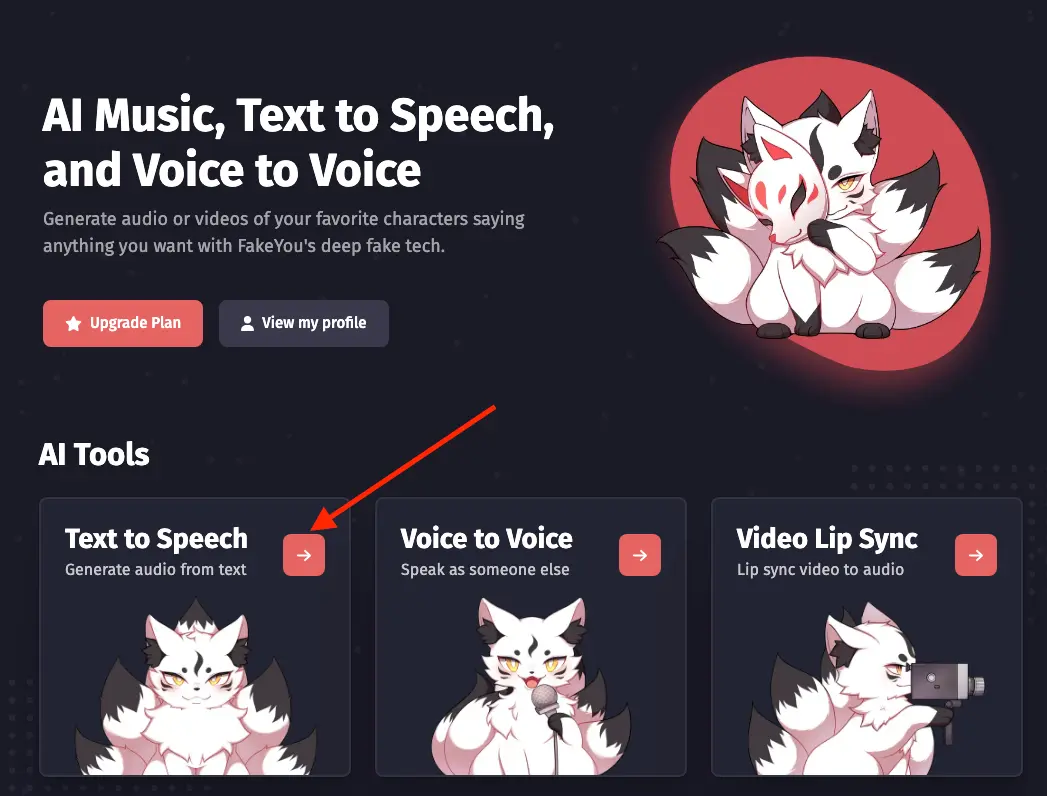
Task: Click the fox with video camera illustration
Action: coord(868,689)
